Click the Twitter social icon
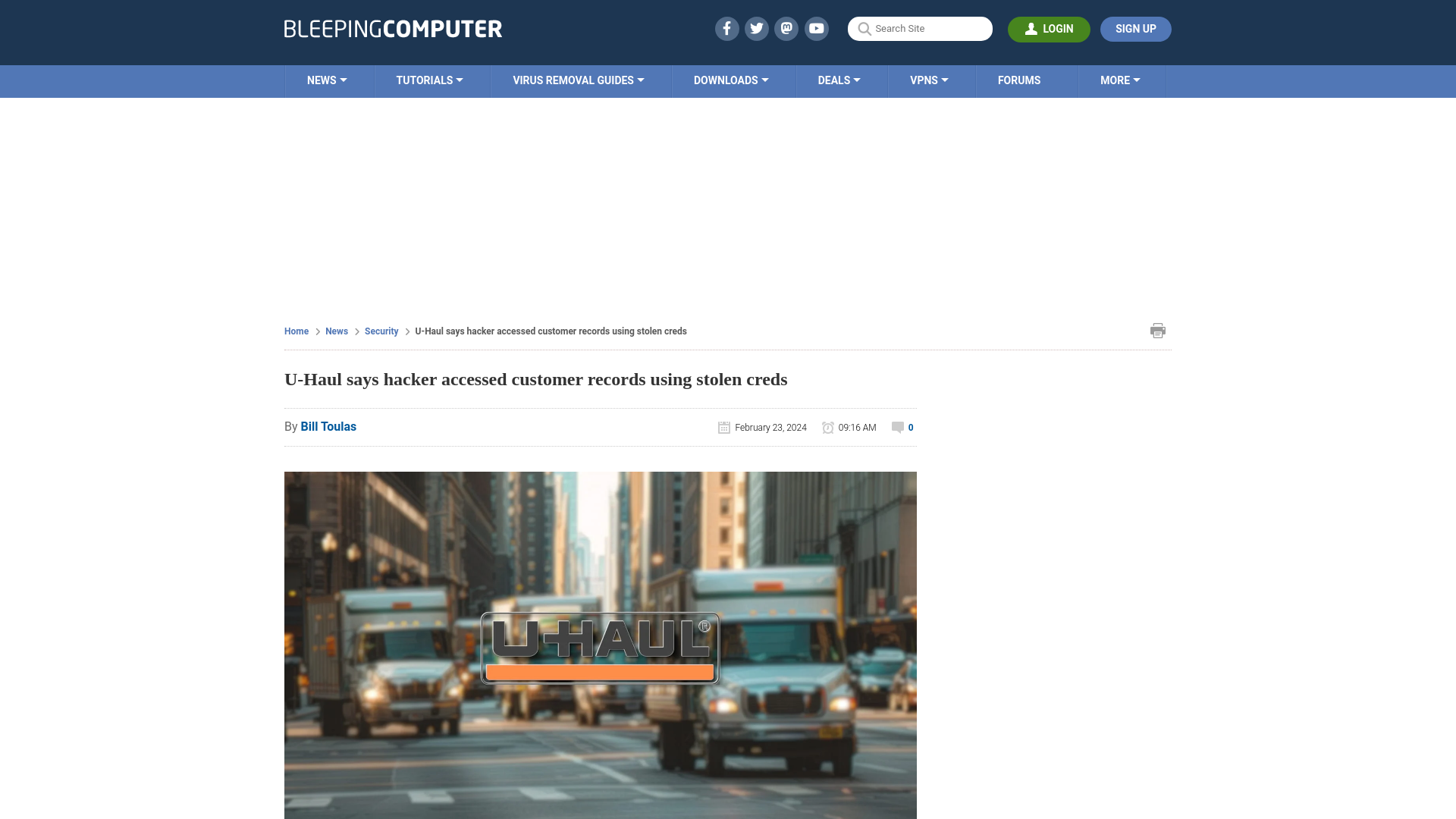 point(756,28)
